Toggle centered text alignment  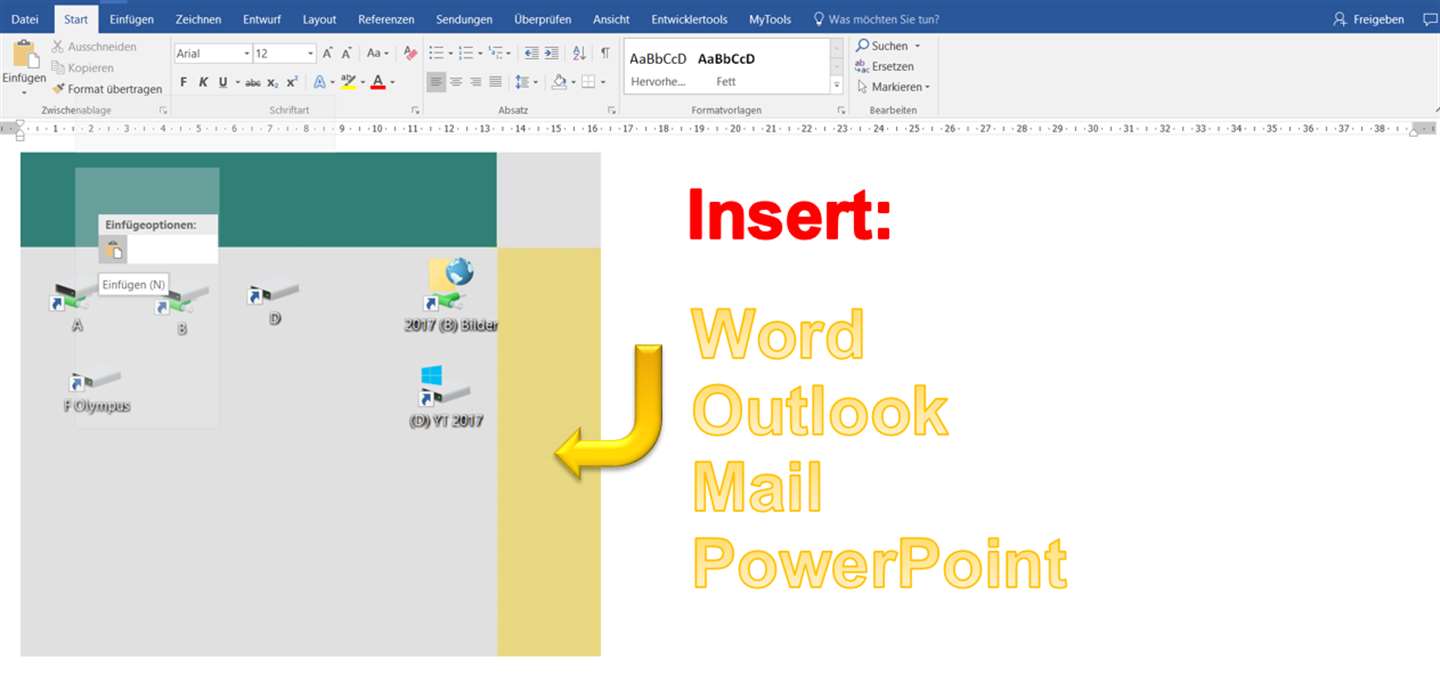coord(456,82)
